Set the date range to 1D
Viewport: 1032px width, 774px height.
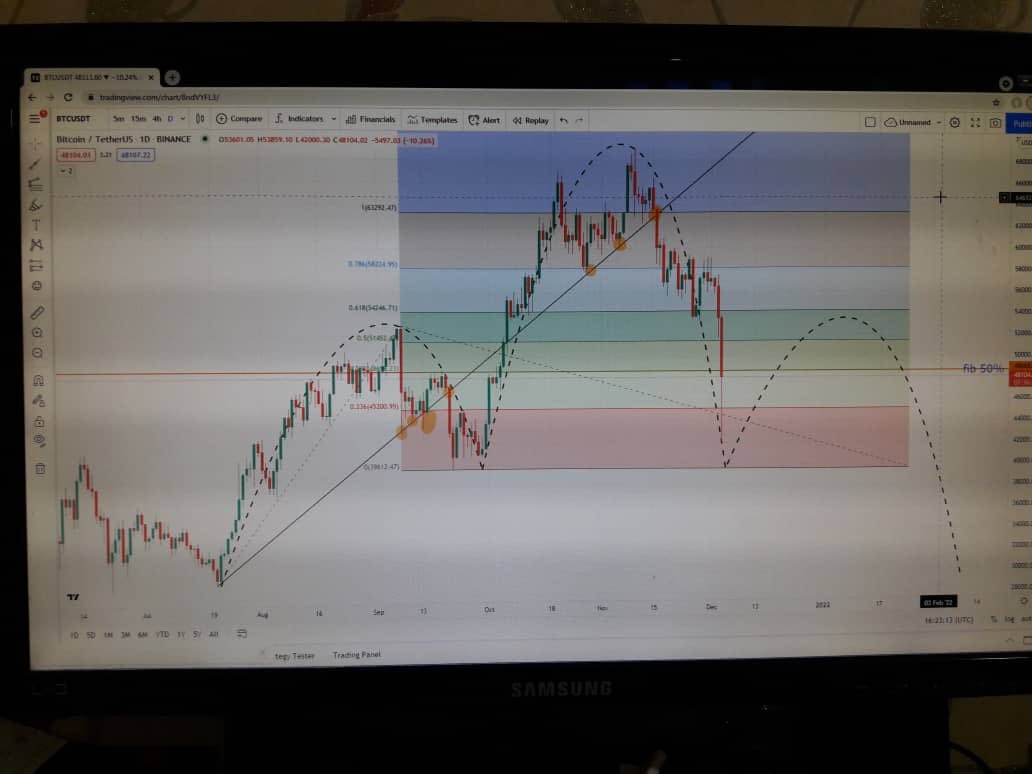coord(74,635)
